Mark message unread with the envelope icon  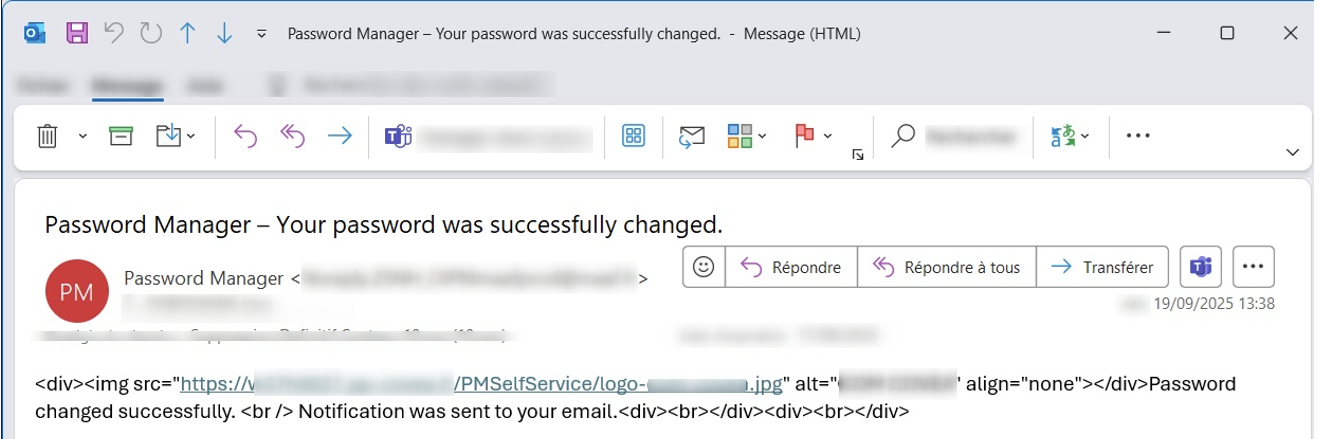point(692,136)
